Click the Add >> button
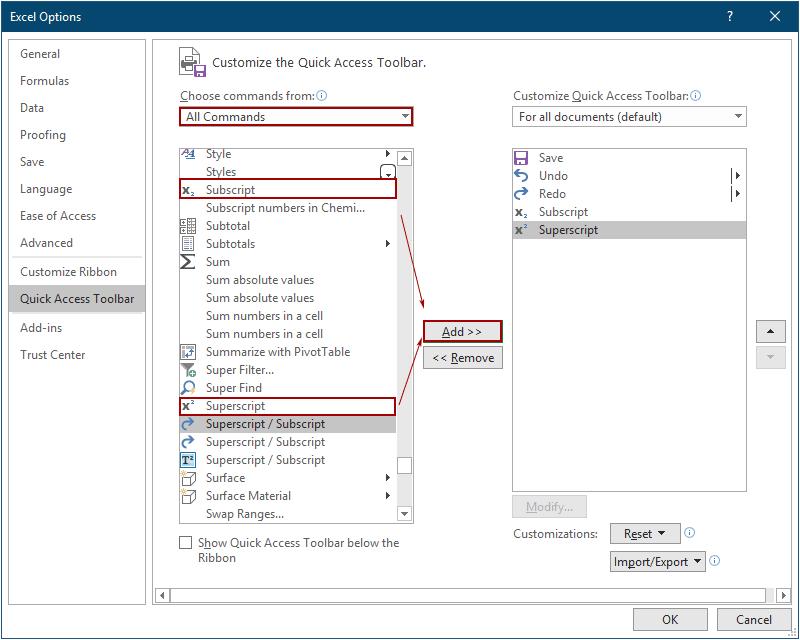Screen dimensions: 800x640 coord(462,331)
